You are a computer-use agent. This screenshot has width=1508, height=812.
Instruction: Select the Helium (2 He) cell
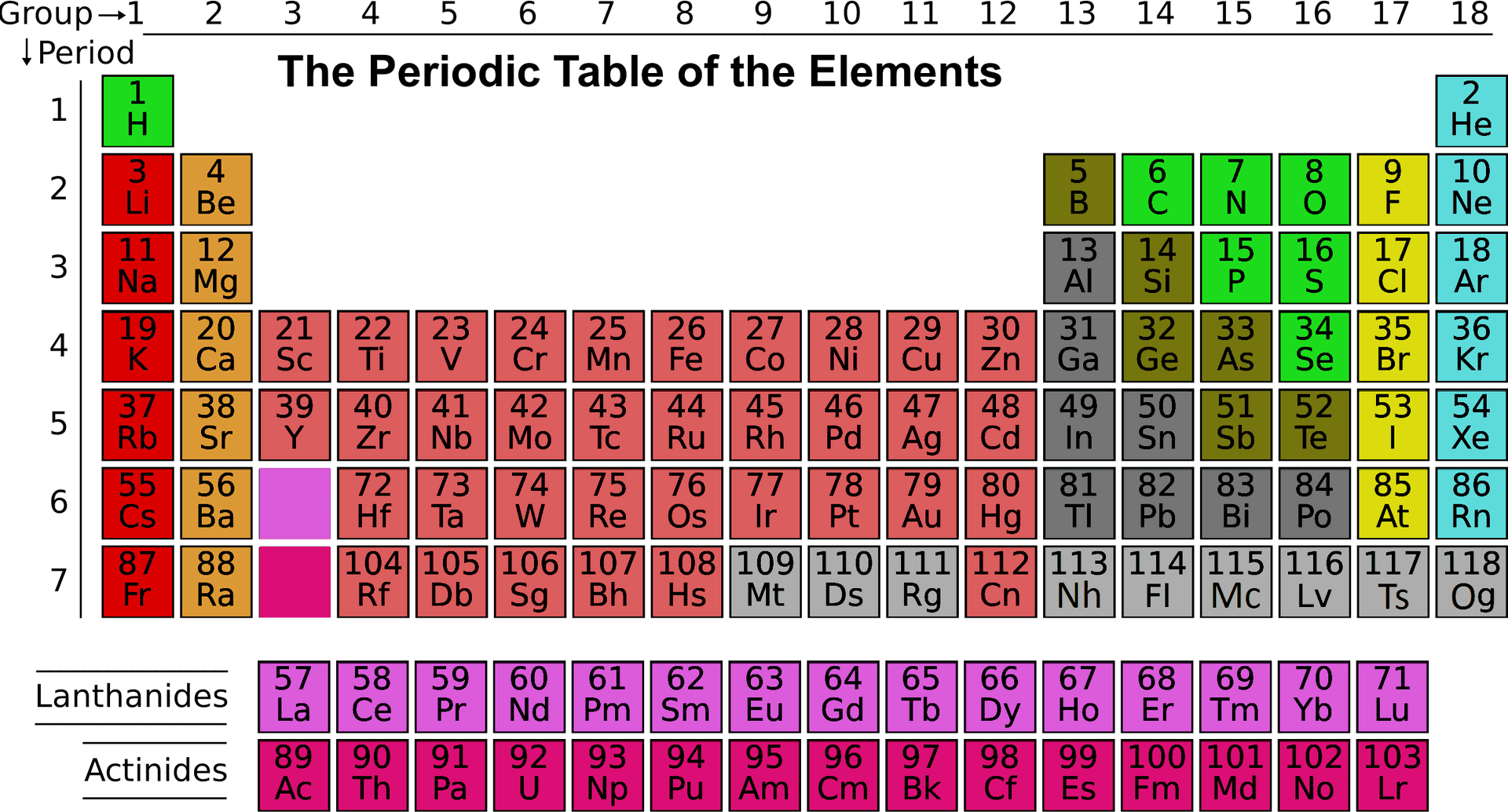[x=1471, y=111]
